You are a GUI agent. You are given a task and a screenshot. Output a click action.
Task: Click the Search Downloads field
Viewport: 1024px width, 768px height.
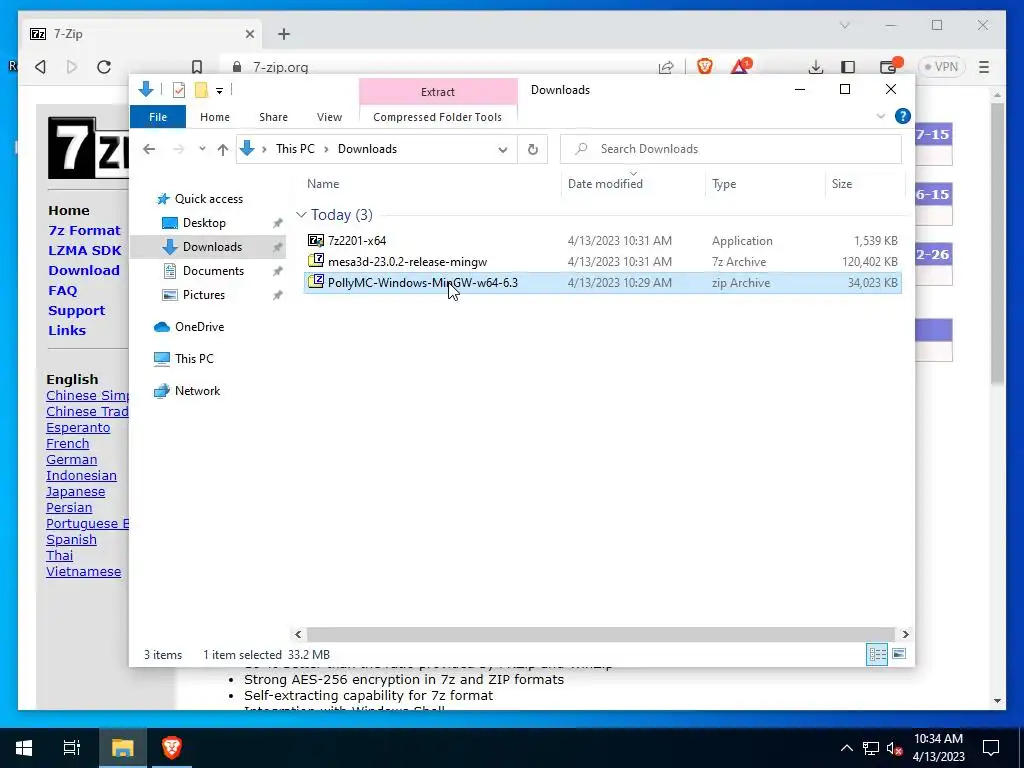coord(731,149)
